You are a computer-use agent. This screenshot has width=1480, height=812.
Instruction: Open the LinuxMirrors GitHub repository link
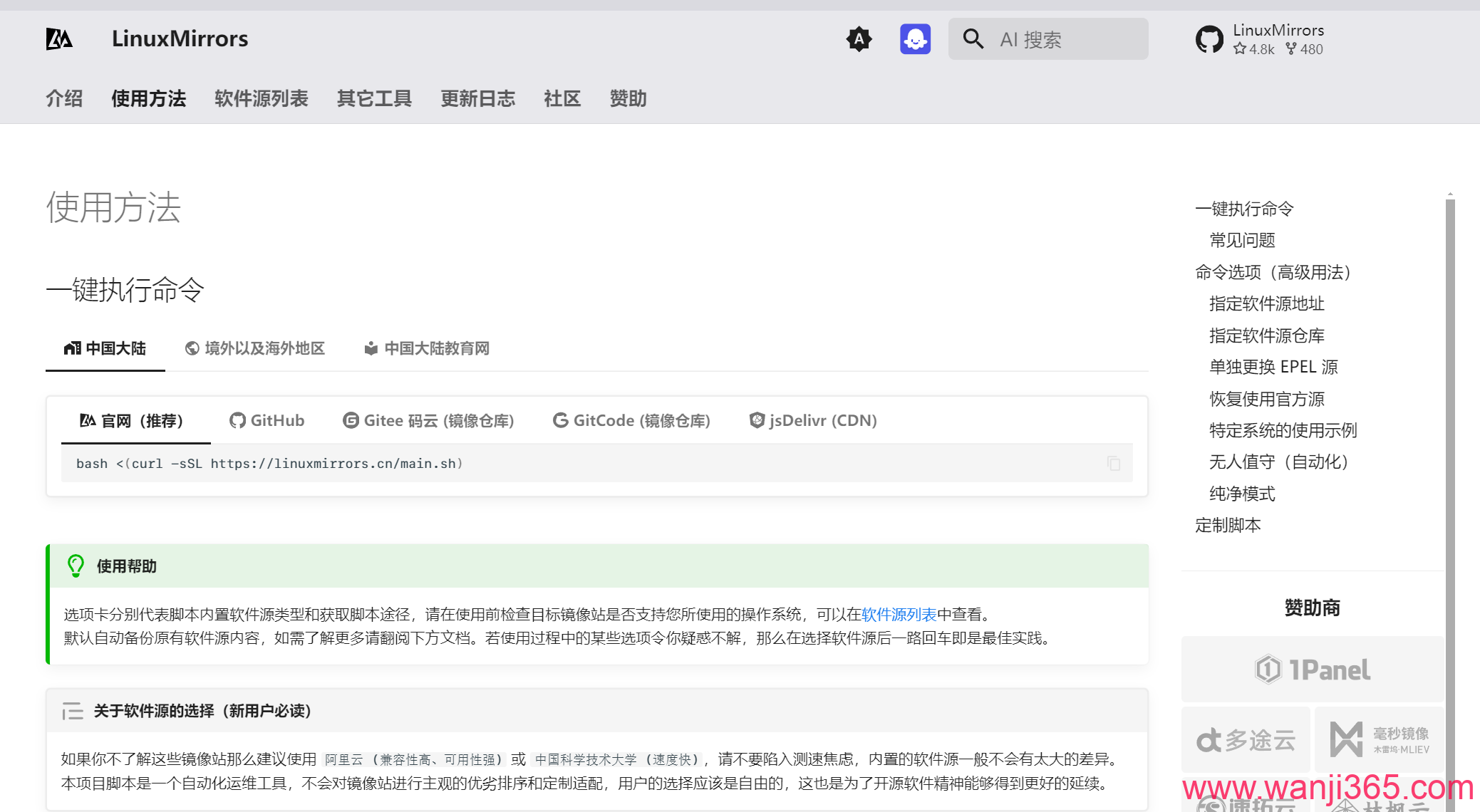click(x=1260, y=39)
